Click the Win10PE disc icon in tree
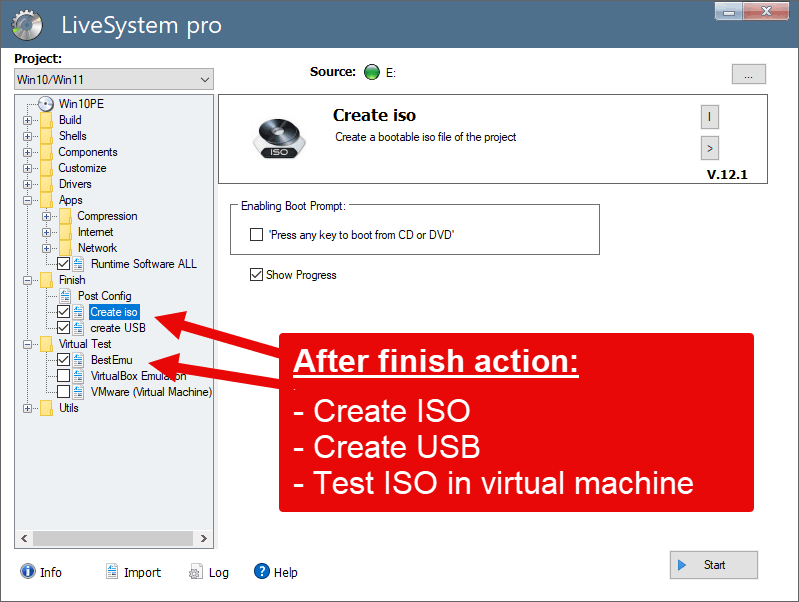799x602 pixels. 44,104
